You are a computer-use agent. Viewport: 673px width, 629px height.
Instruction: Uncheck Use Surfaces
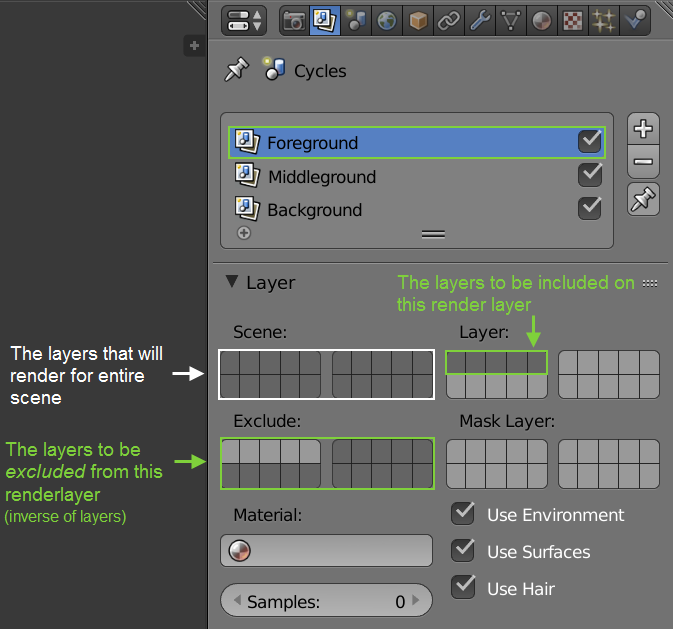(x=463, y=550)
